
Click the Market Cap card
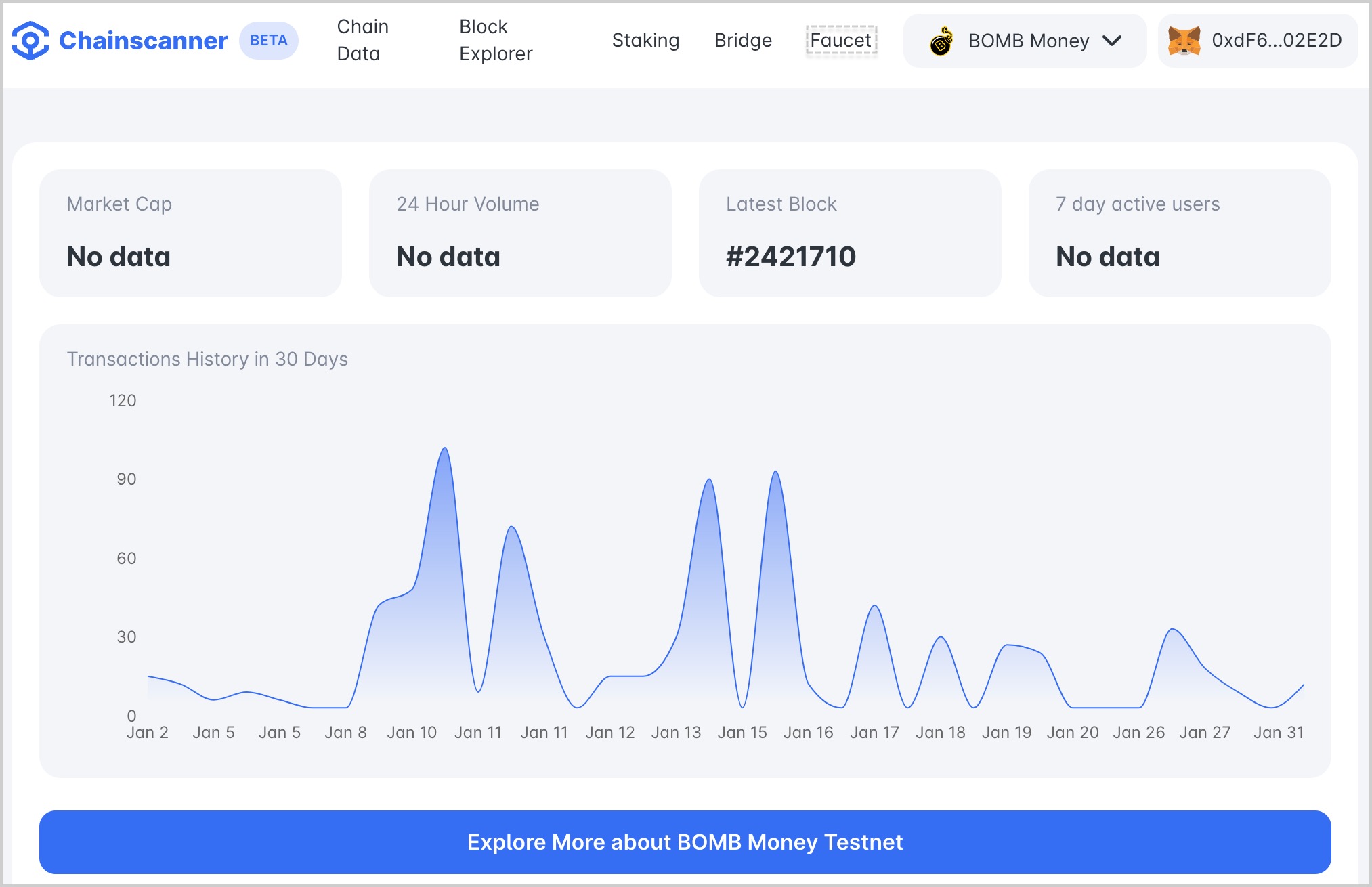tap(190, 233)
